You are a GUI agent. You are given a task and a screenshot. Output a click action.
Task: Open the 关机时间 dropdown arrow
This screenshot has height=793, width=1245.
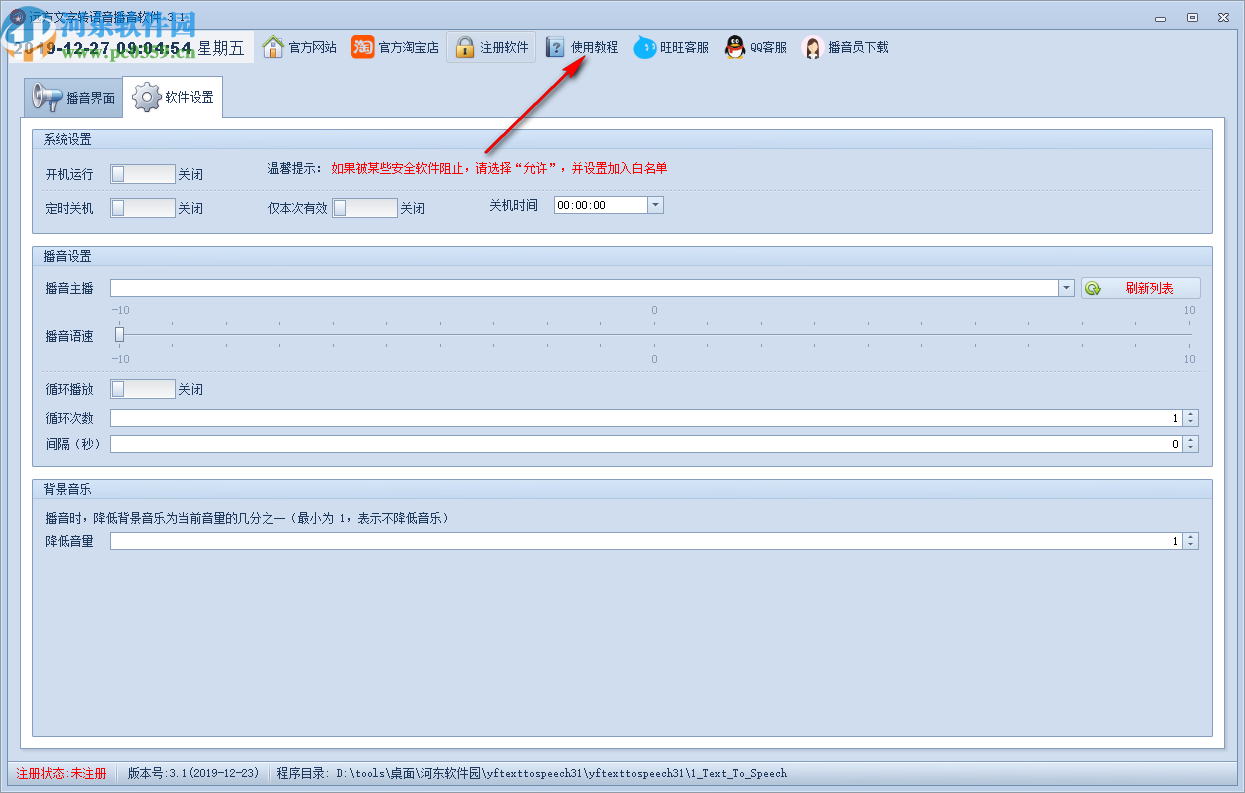pos(656,205)
